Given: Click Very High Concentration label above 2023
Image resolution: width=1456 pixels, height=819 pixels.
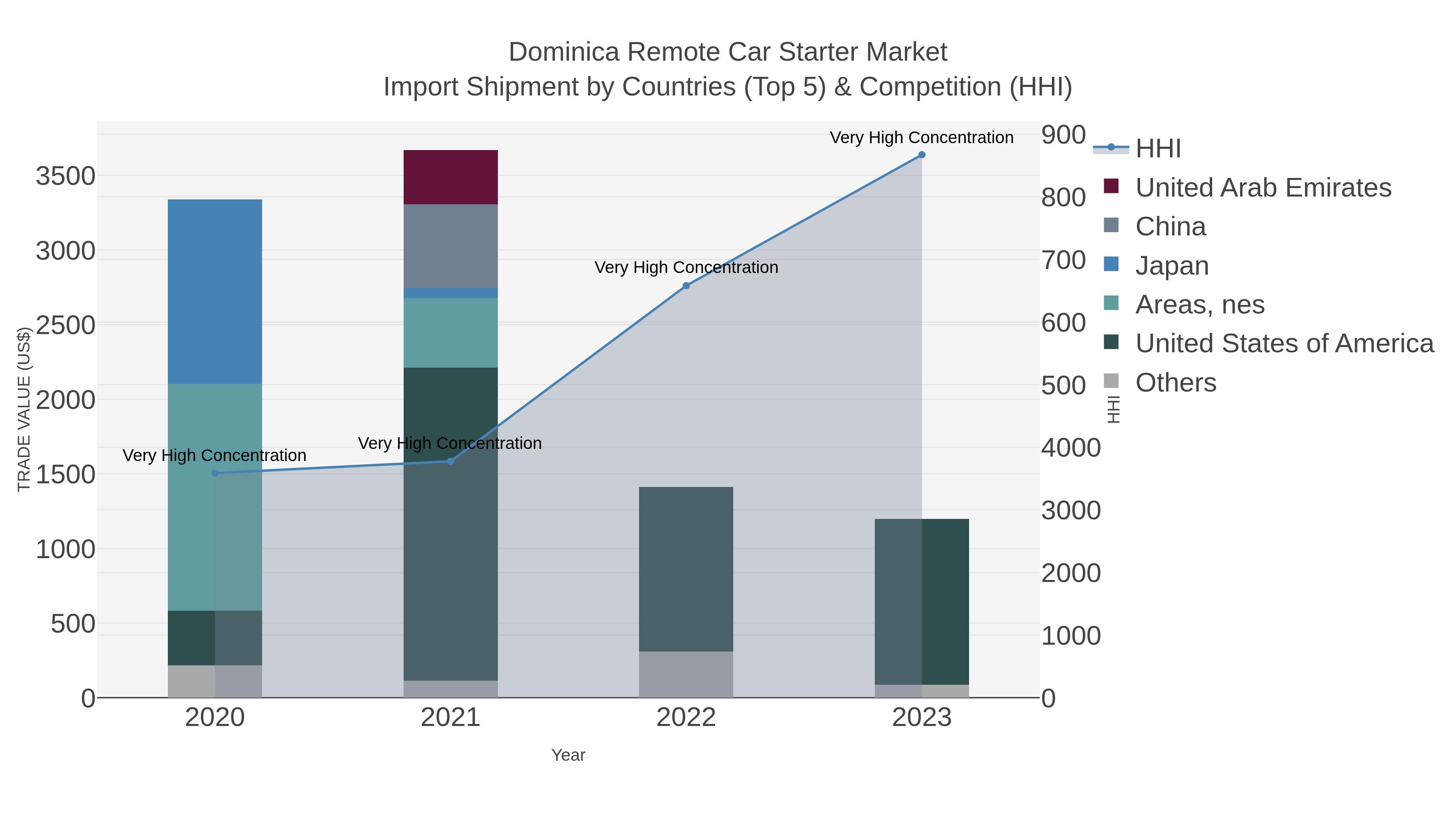Looking at the screenshot, I should pyautogui.click(x=922, y=138).
